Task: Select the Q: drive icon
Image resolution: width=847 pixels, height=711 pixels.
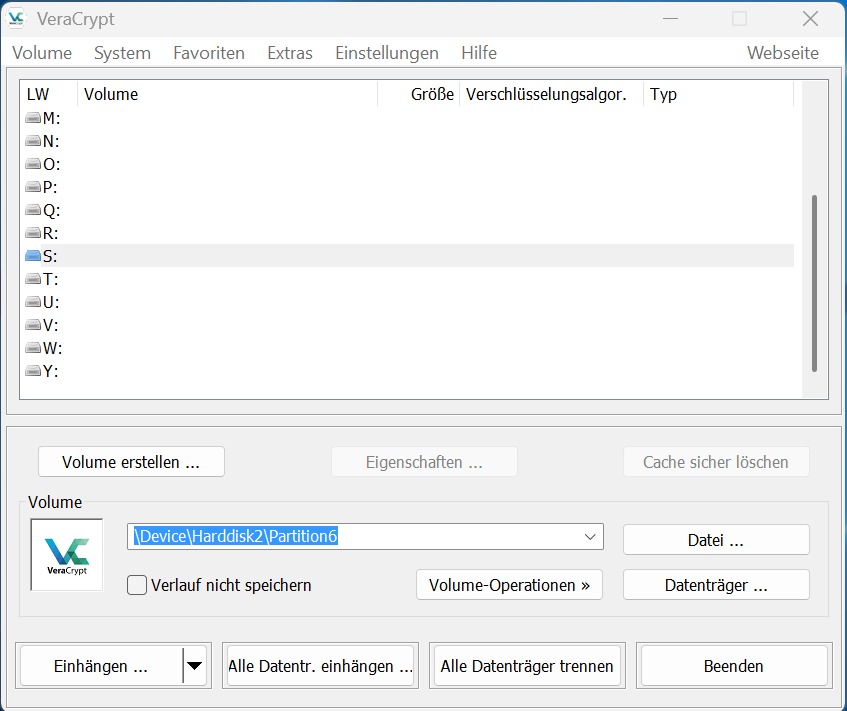Action: coord(33,210)
